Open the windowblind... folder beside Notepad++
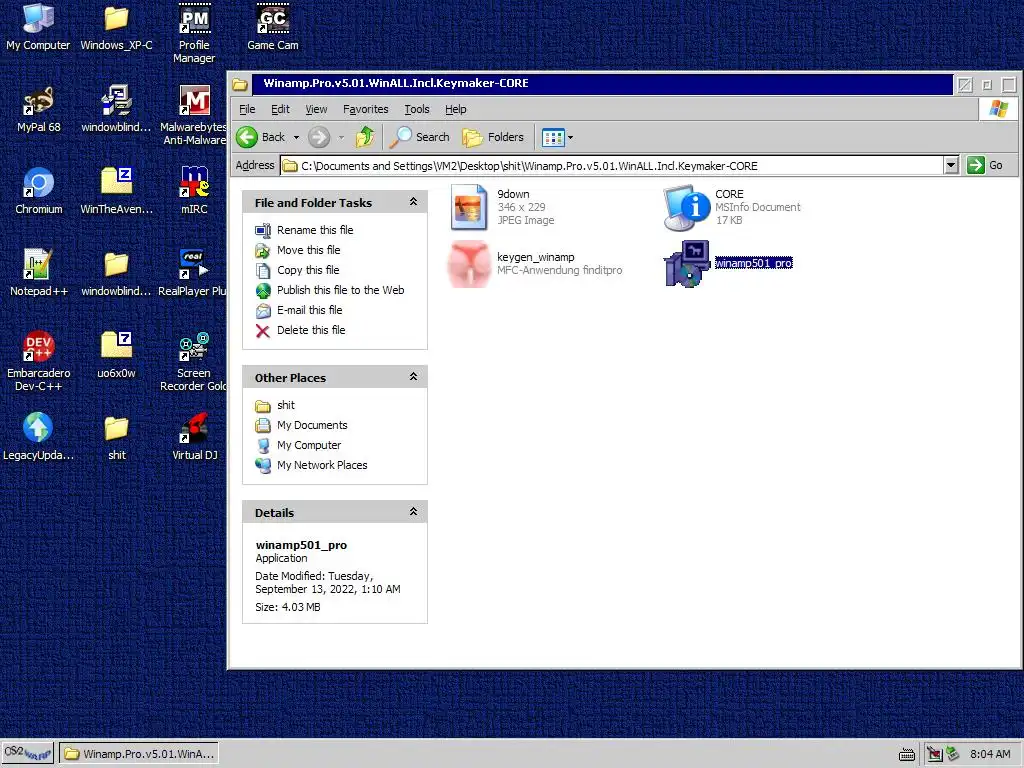 116,272
